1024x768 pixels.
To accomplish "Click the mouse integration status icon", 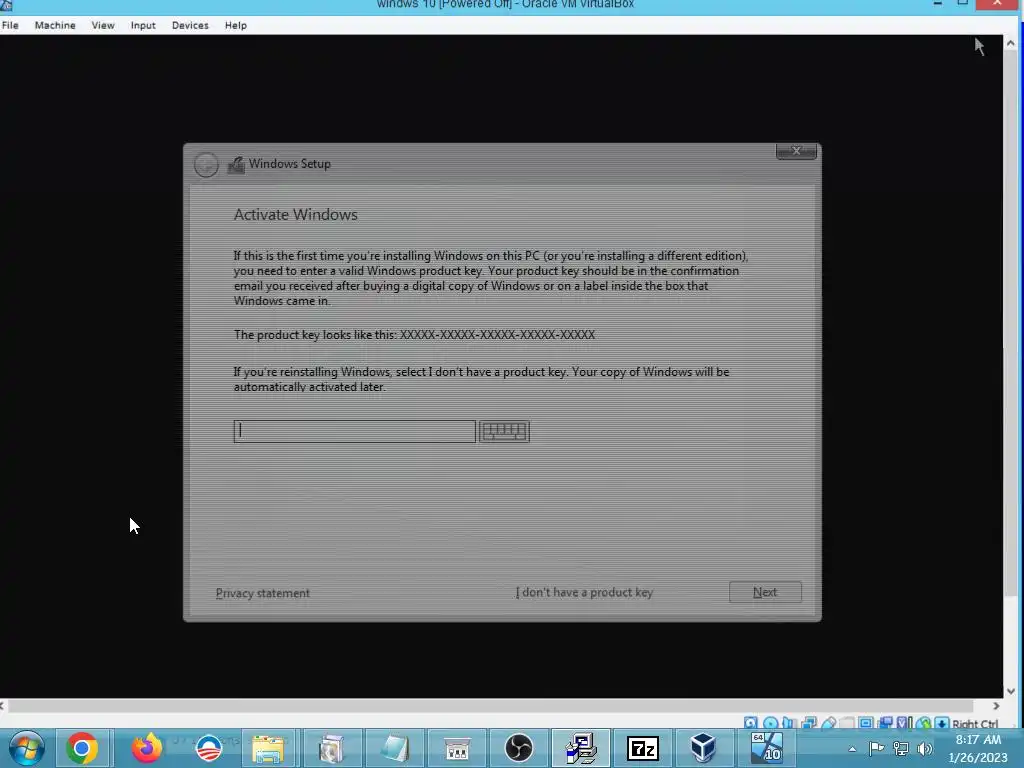I will pyautogui.click(x=923, y=723).
